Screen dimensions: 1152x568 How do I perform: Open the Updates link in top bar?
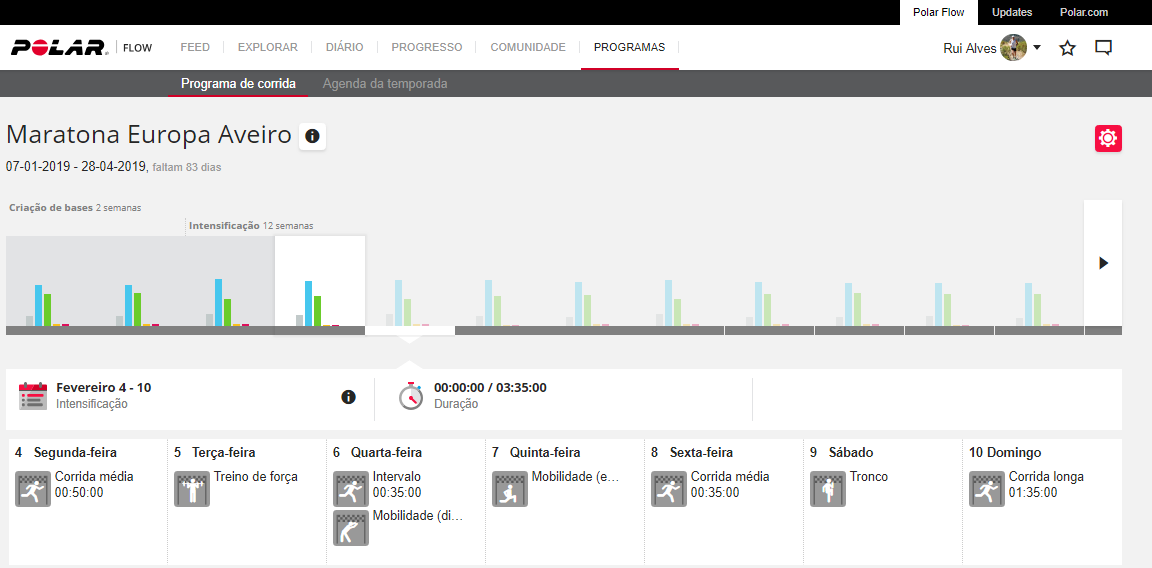[x=1011, y=12]
